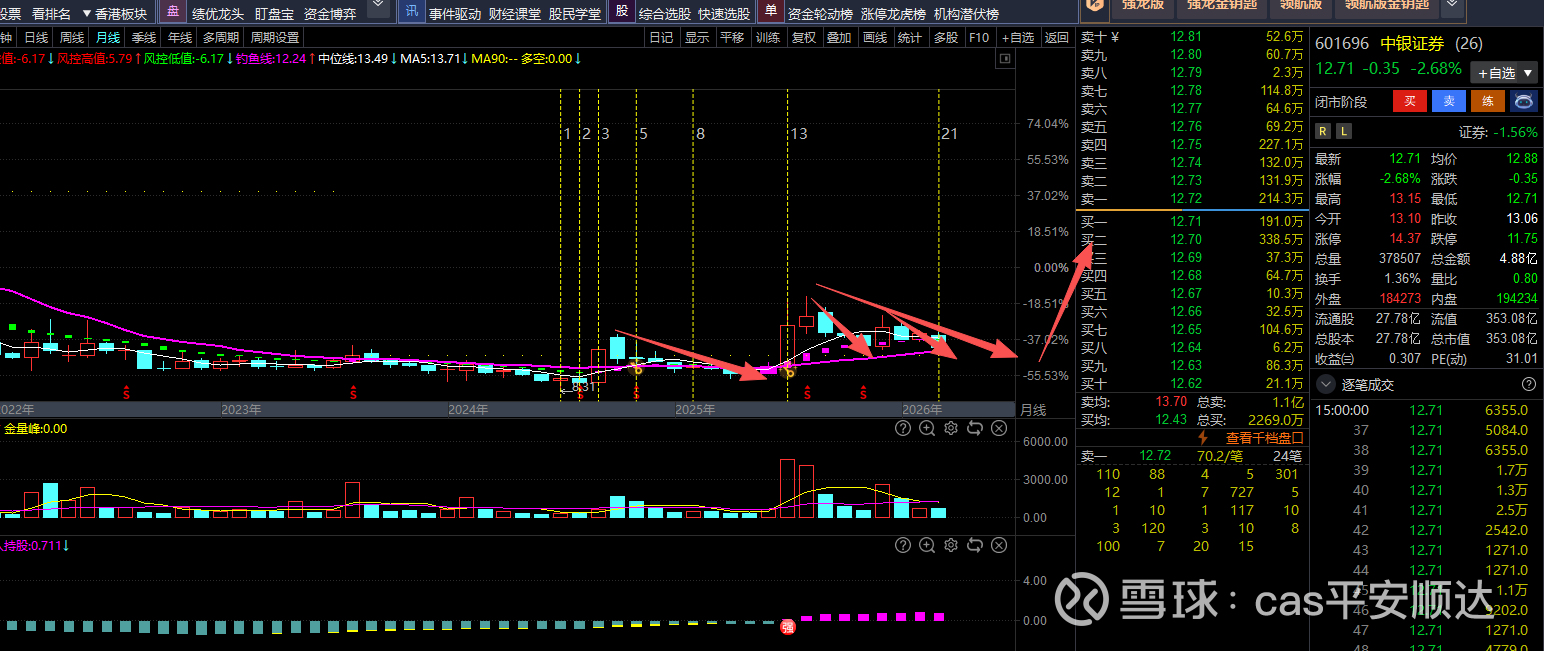
Task: Expand the top toolbar overflow chevron
Action: (379, 8)
